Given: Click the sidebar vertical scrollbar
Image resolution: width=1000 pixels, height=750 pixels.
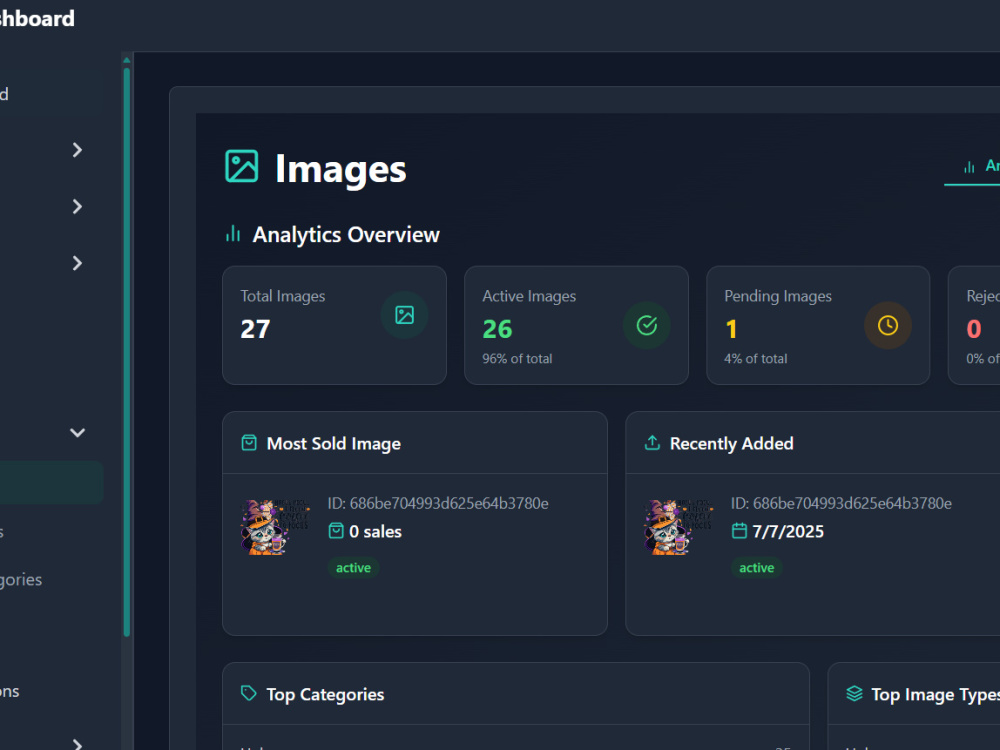Looking at the screenshot, I should 127,351.
